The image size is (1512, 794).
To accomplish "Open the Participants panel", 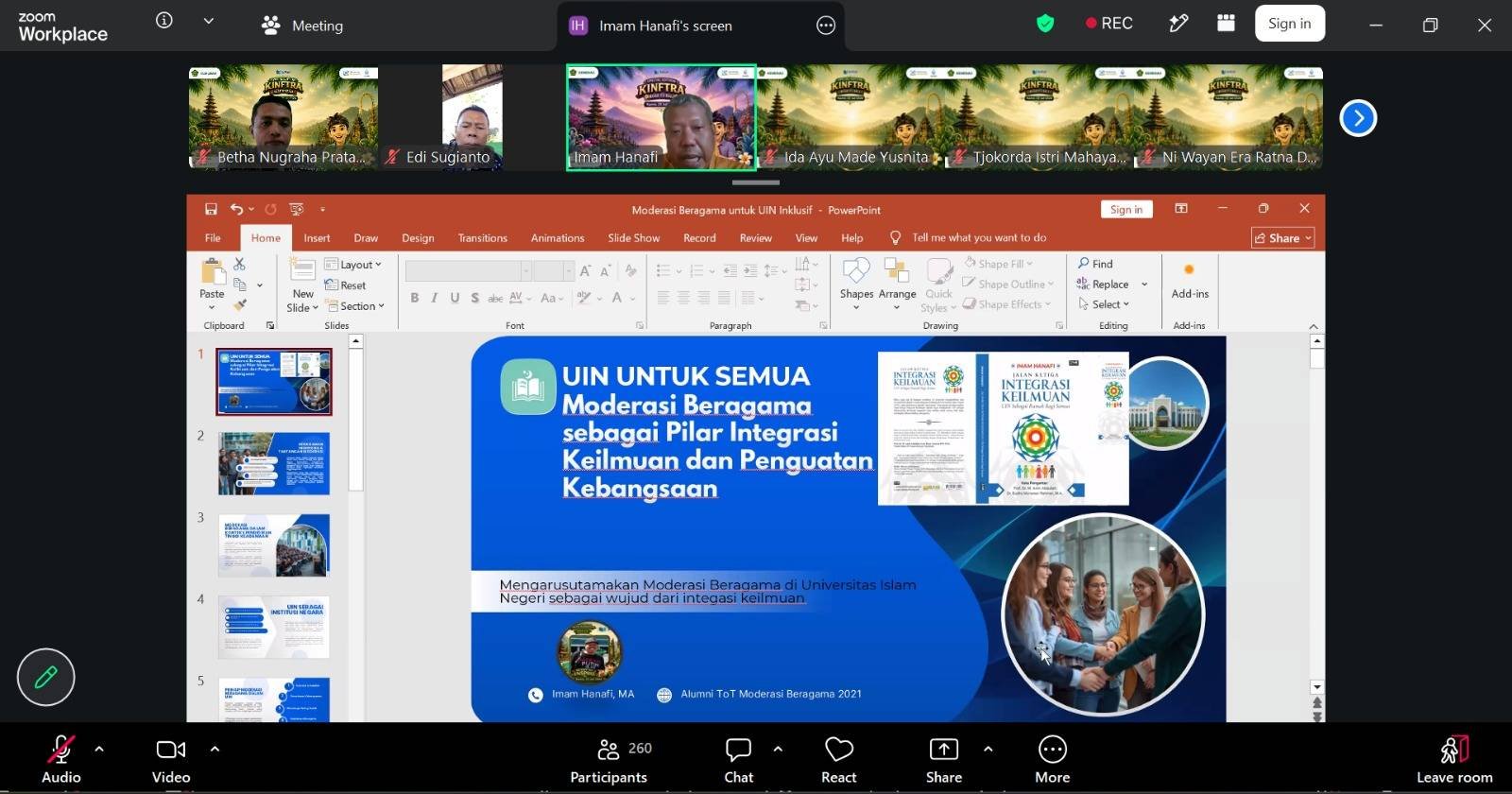I will coord(609,760).
